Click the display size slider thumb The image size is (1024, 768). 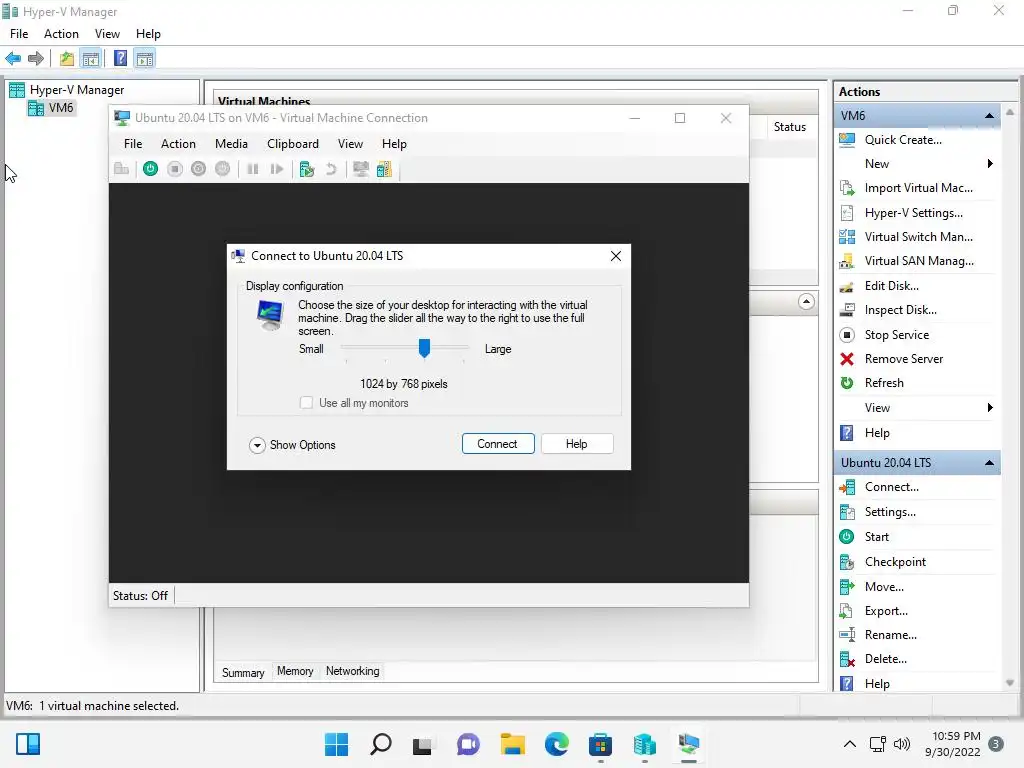click(x=424, y=349)
